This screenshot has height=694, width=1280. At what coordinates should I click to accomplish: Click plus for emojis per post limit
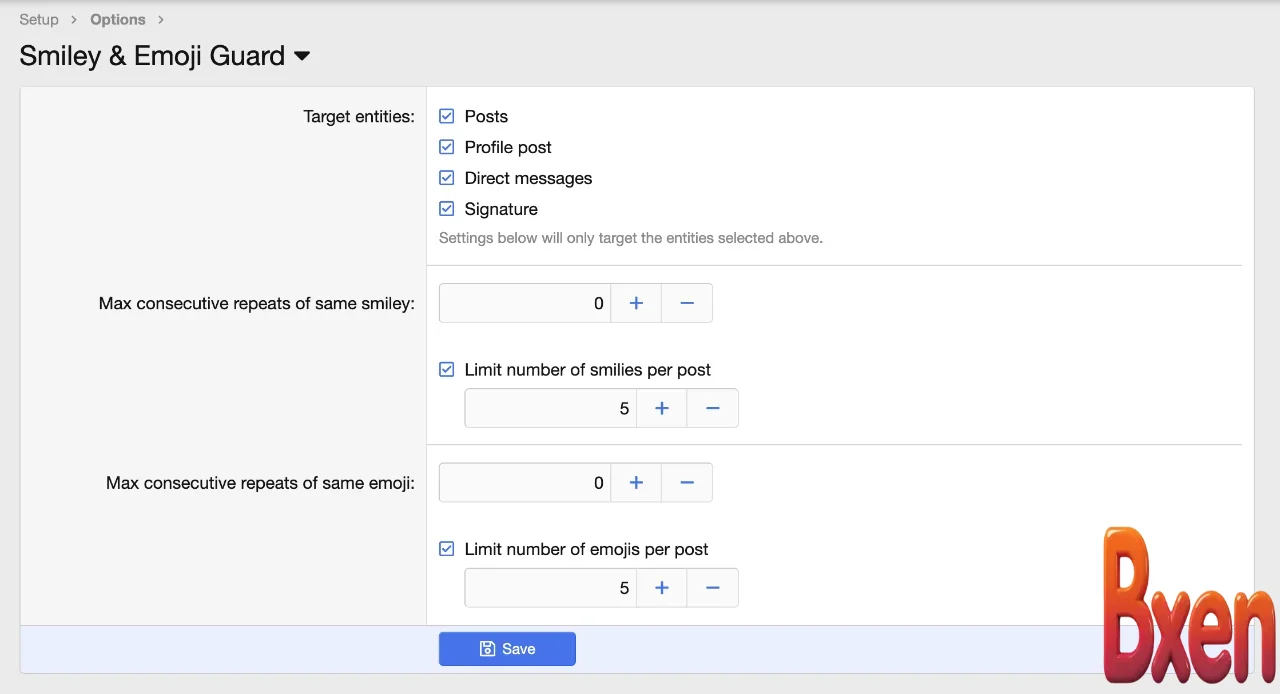(x=662, y=588)
